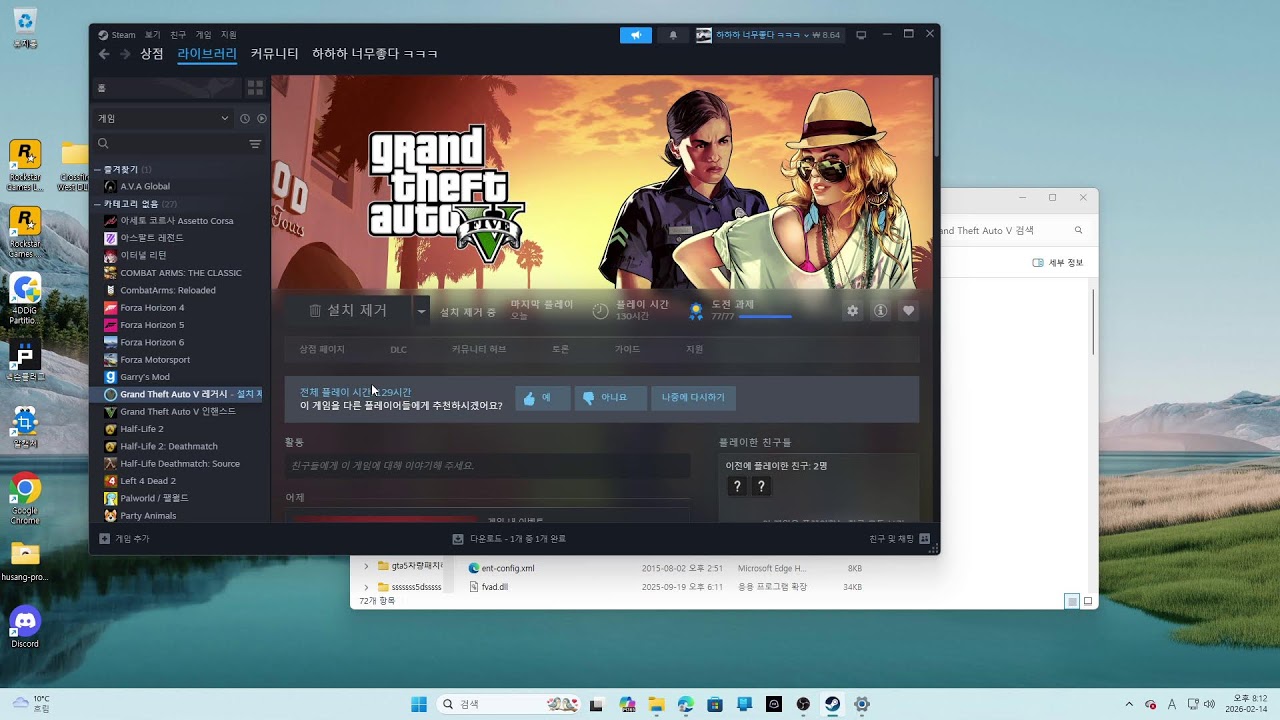
Task: Toggle the 세부 정보 details pane in Explorer
Action: [1058, 263]
